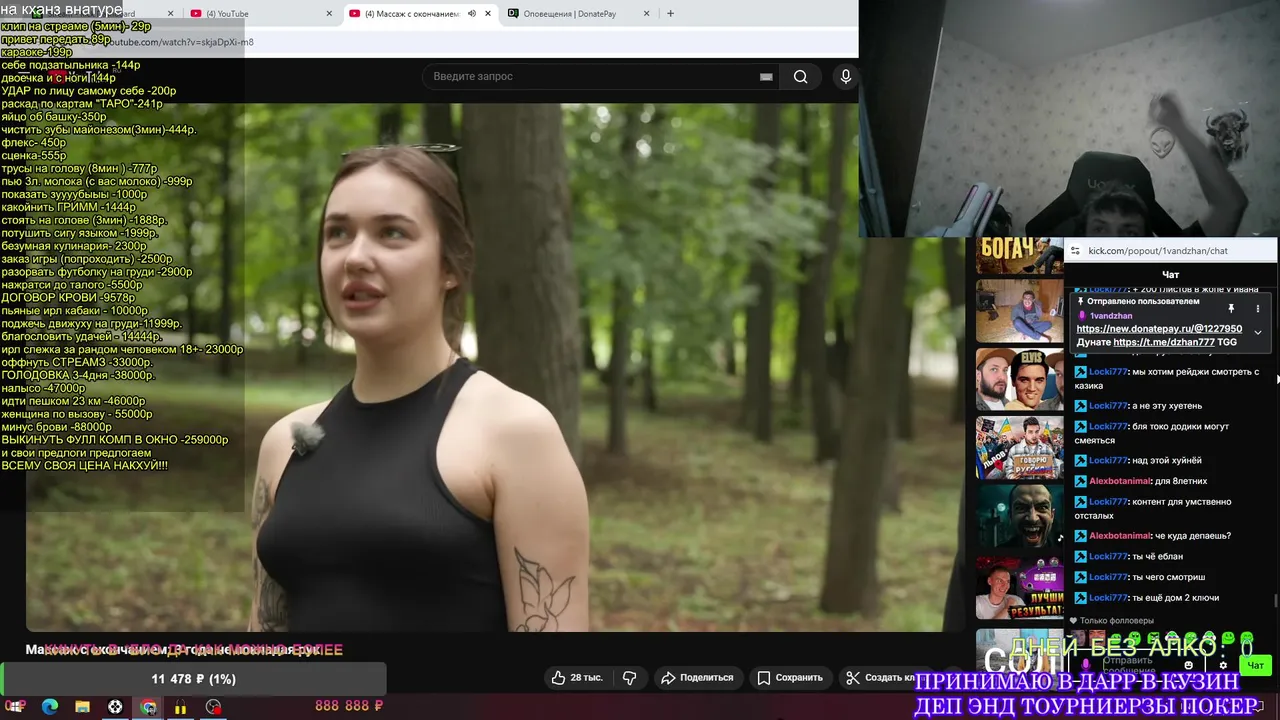Click the 888 888 ₽ goal amount
This screenshot has width=1280, height=720.
coord(349,706)
